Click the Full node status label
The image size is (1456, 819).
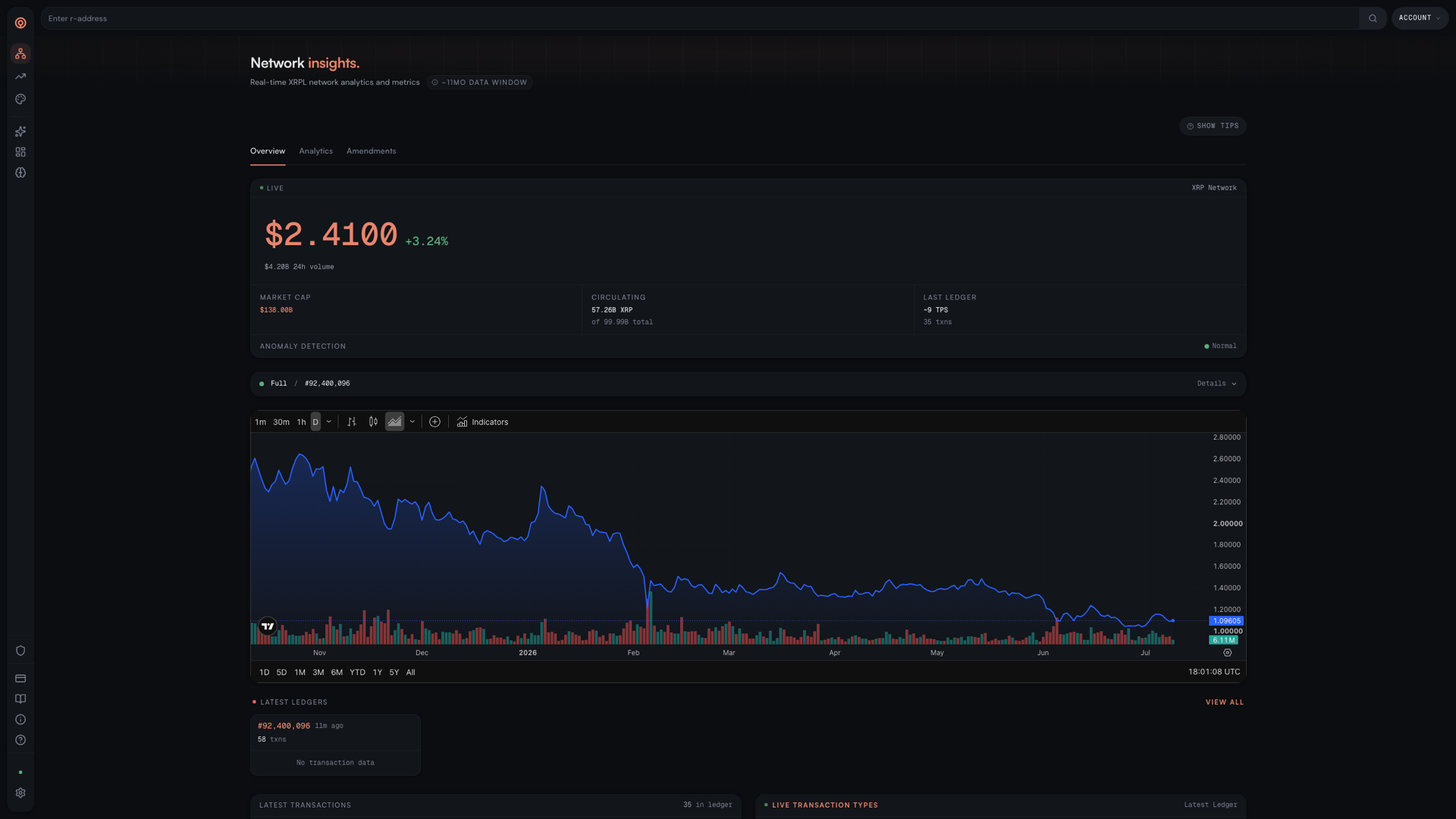click(278, 384)
